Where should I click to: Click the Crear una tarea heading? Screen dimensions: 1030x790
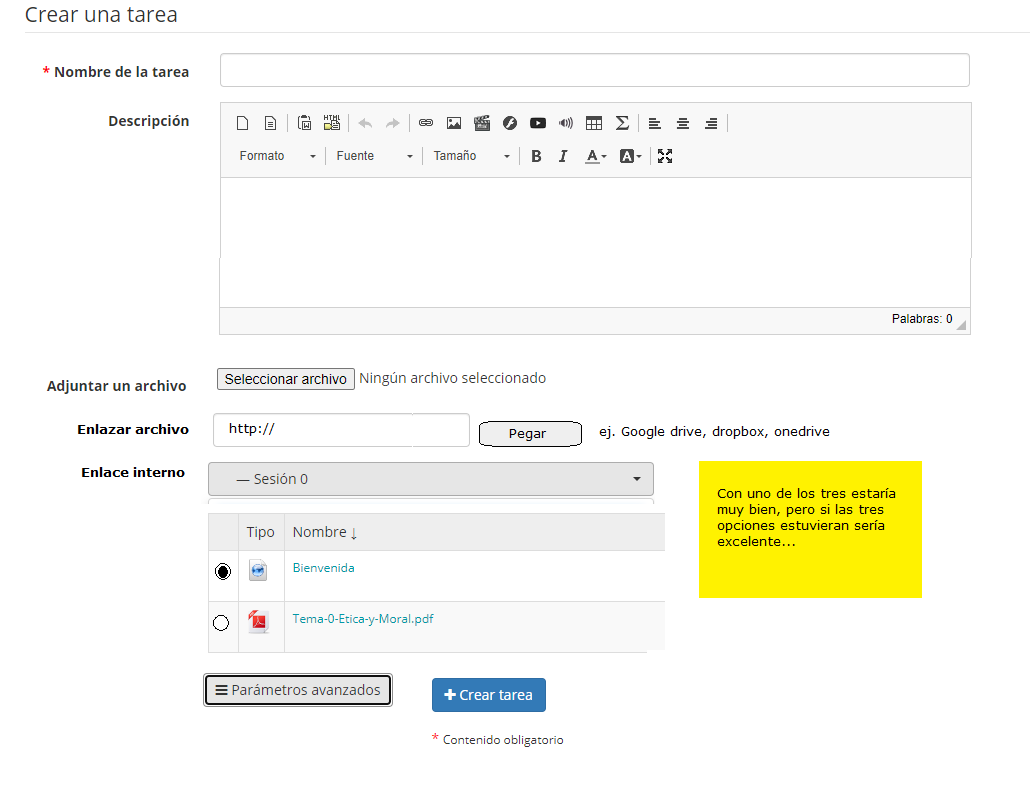[101, 14]
